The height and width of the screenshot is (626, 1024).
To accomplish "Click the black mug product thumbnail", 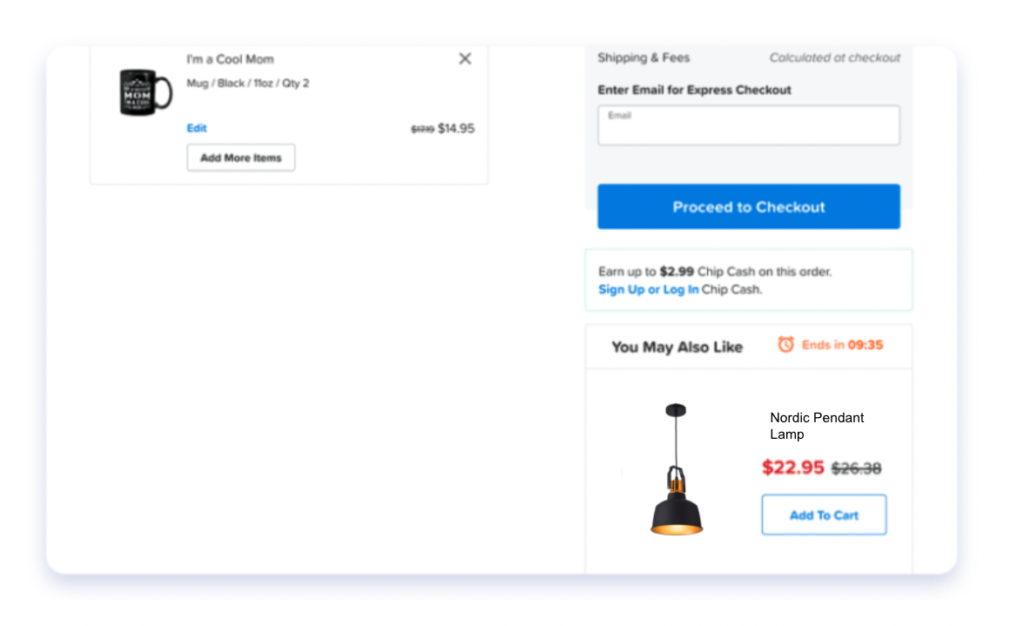I will 146,92.
